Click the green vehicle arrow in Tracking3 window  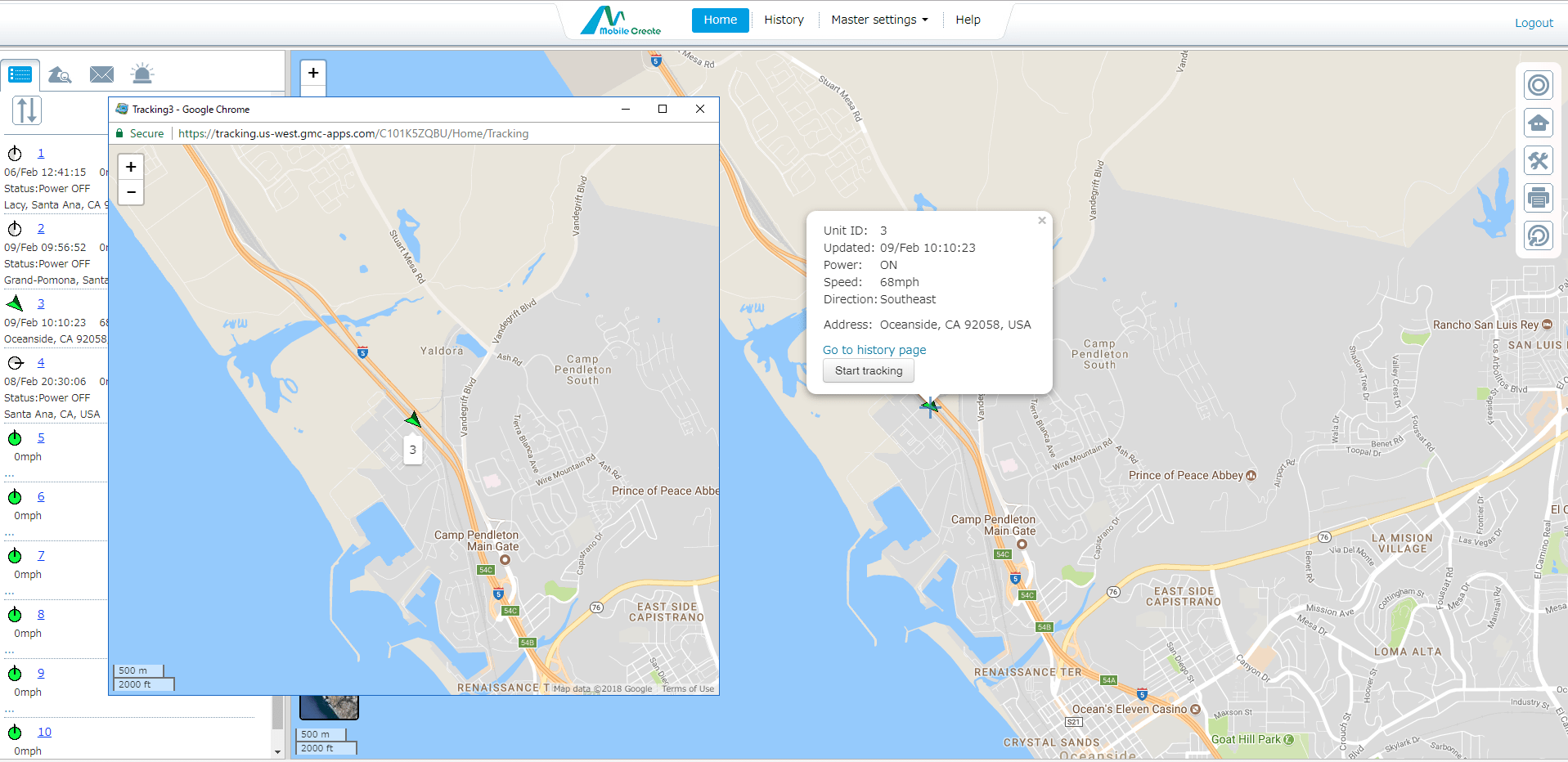[413, 419]
